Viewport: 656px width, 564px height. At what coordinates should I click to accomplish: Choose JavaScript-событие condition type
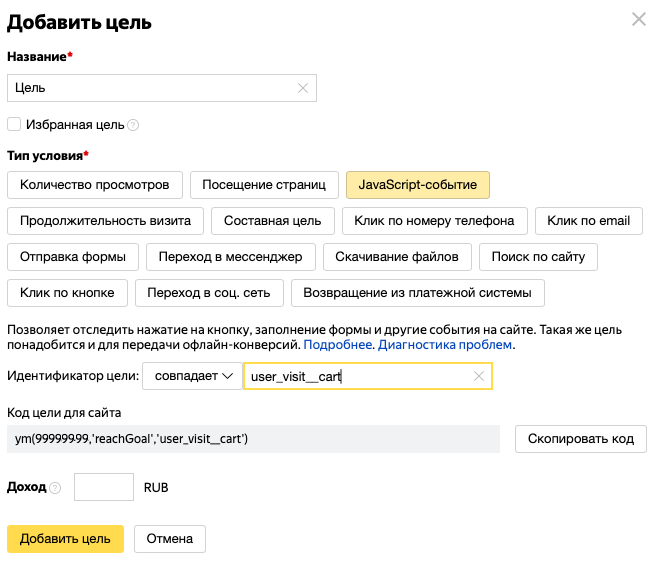tap(417, 185)
